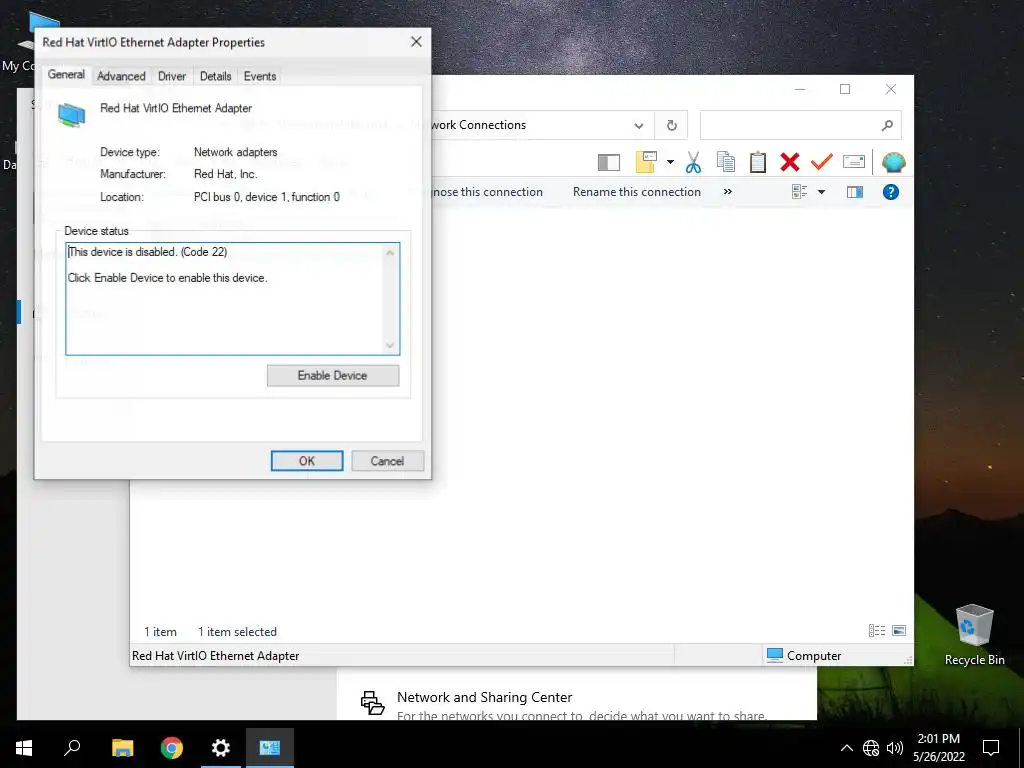Open the Events tab

pyautogui.click(x=260, y=76)
